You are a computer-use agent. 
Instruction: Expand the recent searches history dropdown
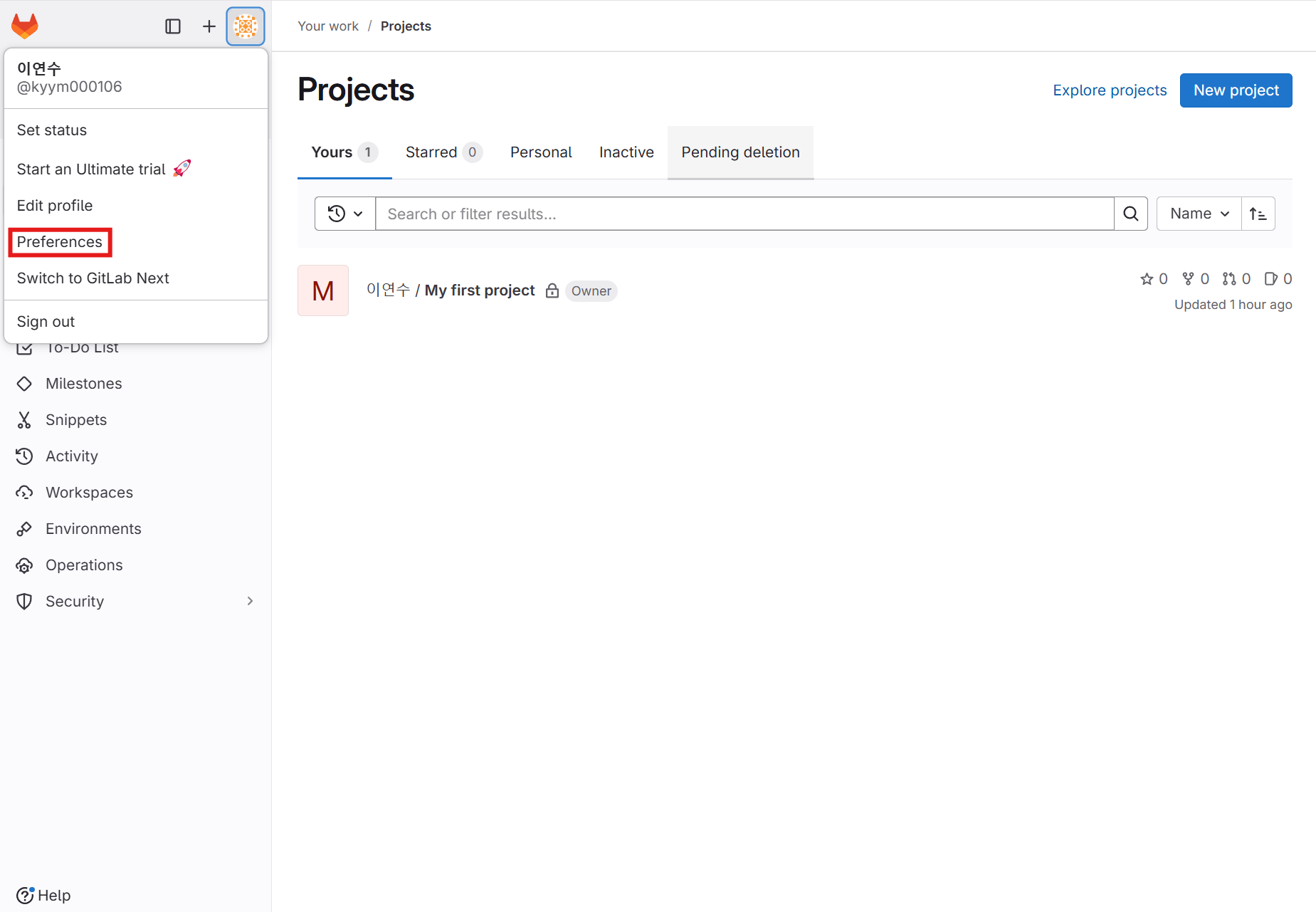coord(344,213)
